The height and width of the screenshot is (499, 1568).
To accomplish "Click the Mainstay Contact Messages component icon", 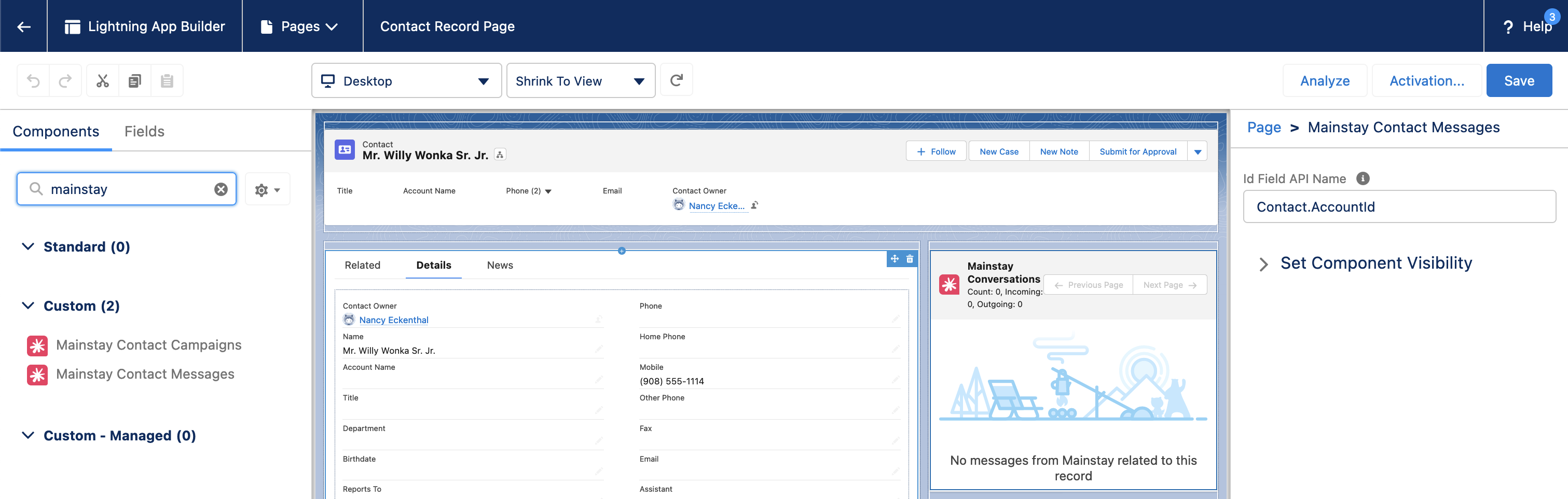I will click(x=37, y=375).
